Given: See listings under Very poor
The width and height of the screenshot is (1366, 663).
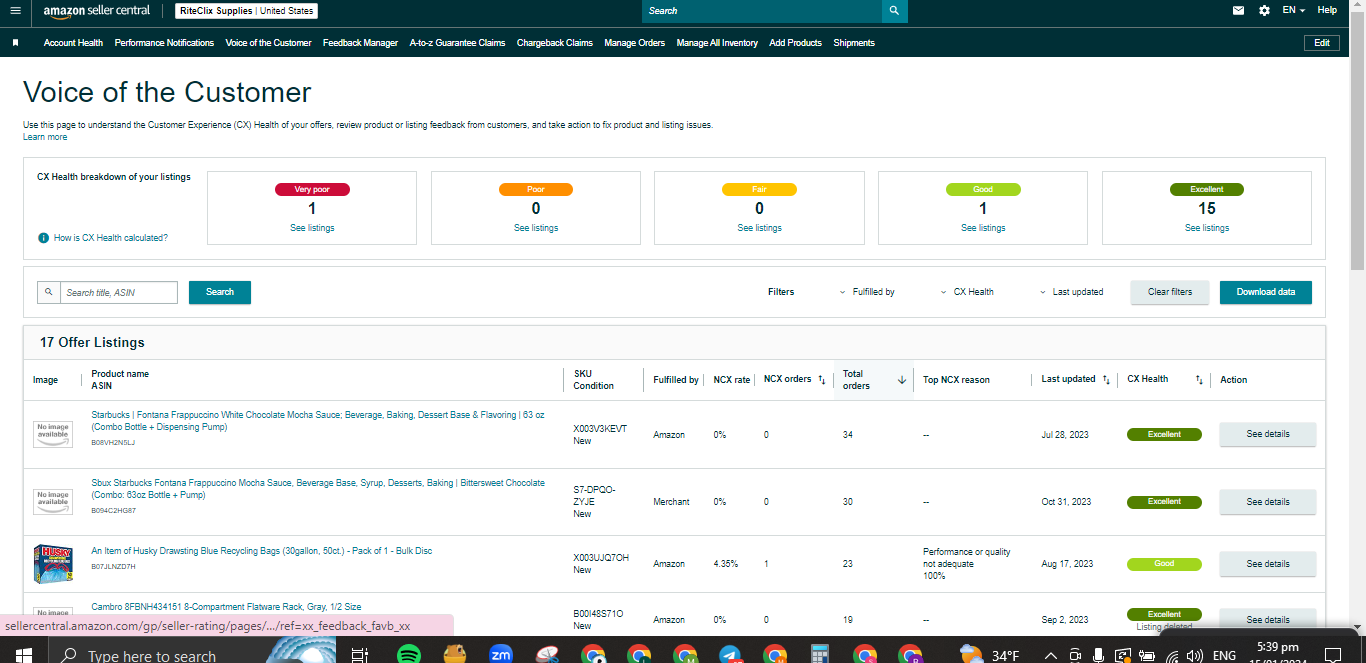Looking at the screenshot, I should (312, 228).
